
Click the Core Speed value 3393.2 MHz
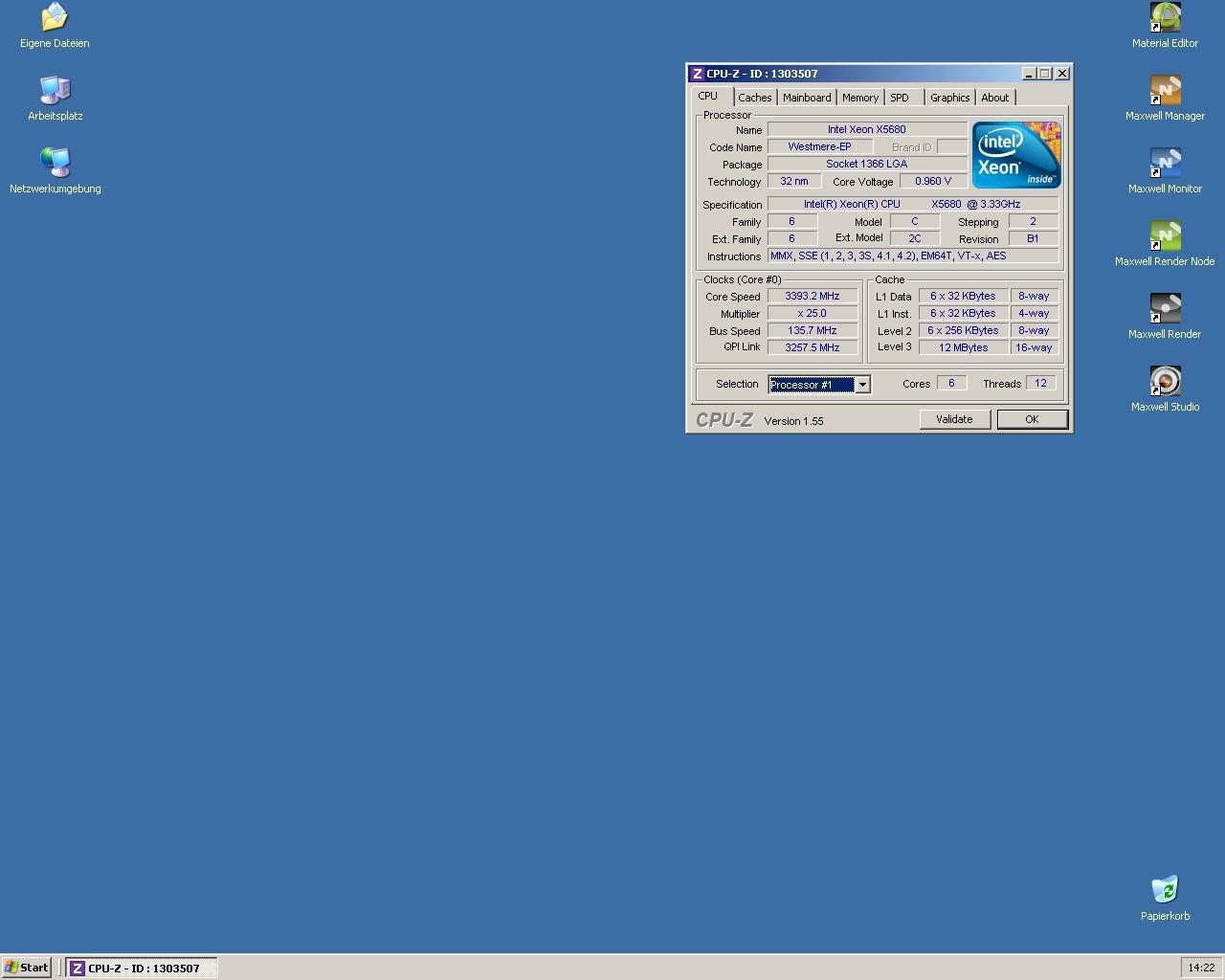click(x=813, y=296)
